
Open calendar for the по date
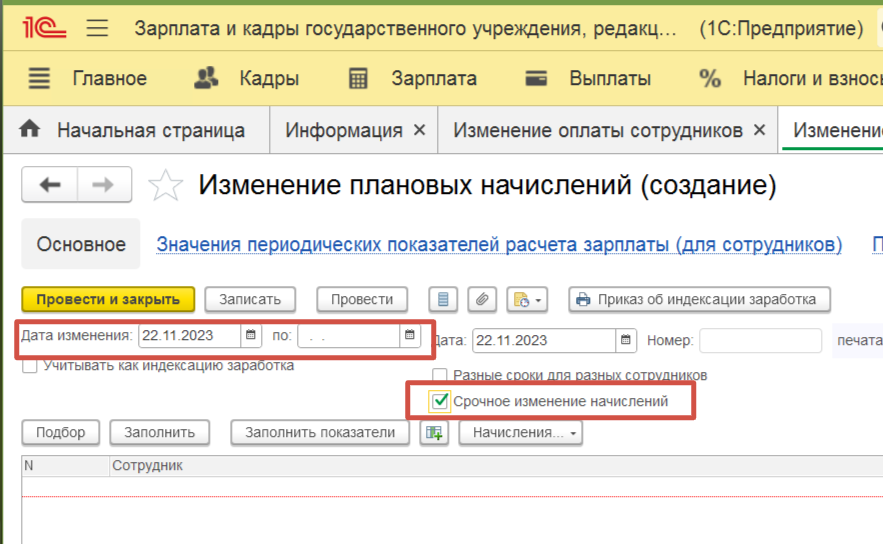(410, 335)
